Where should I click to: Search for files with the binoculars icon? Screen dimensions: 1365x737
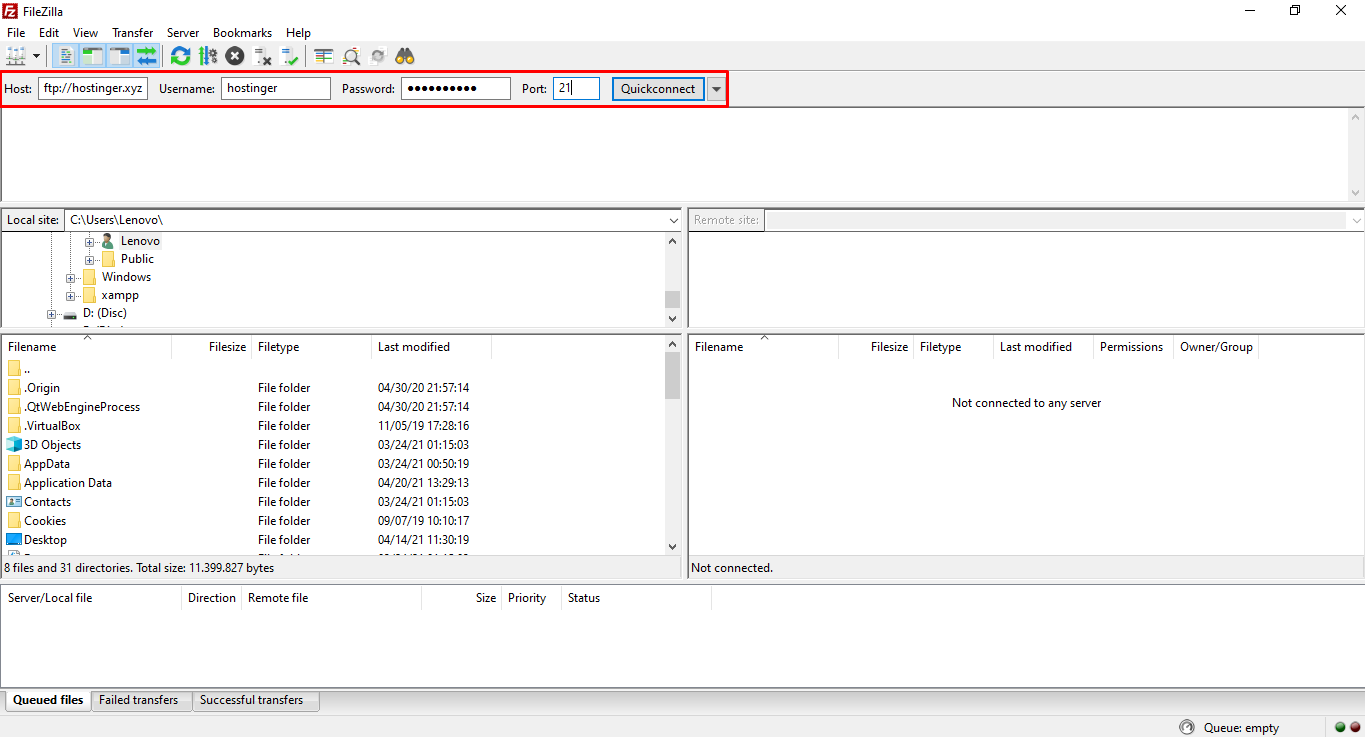pyautogui.click(x=404, y=55)
